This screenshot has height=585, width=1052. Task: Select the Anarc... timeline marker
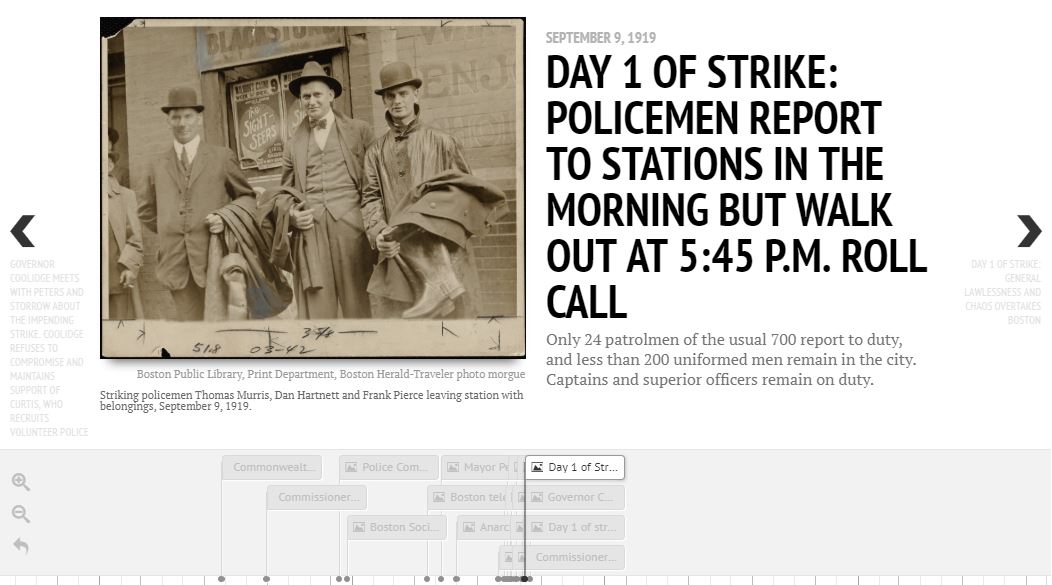point(484,527)
